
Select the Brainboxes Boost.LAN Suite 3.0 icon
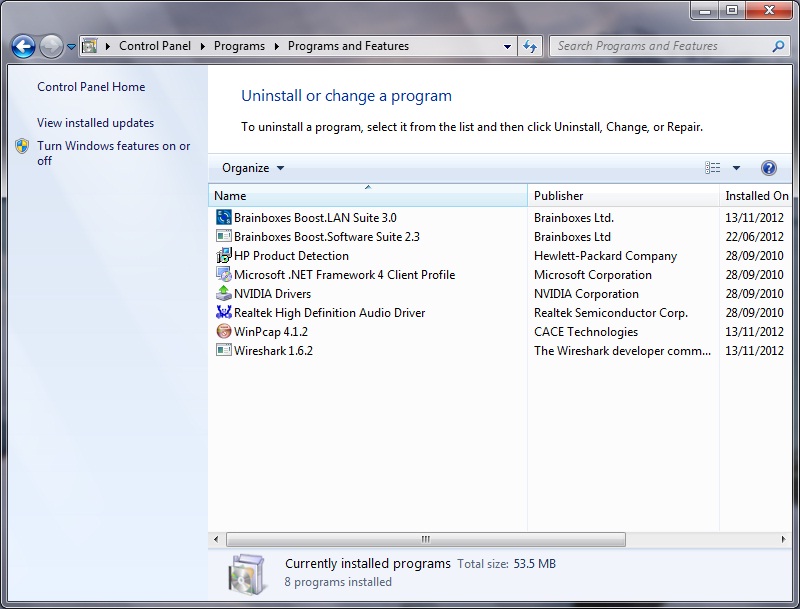tap(224, 217)
